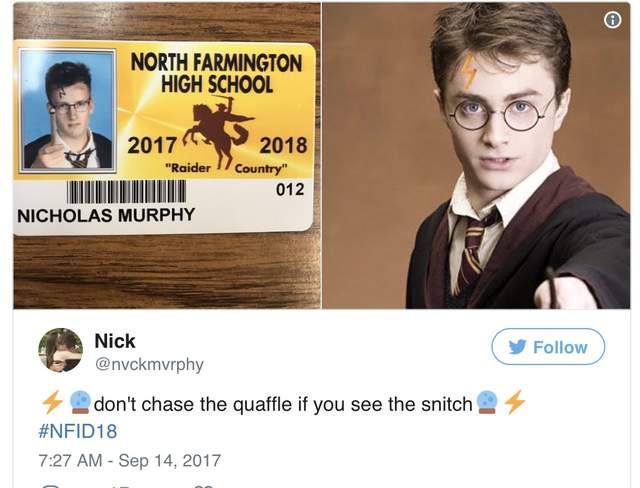Open the wizard photo with round glasses

click(x=476, y=155)
